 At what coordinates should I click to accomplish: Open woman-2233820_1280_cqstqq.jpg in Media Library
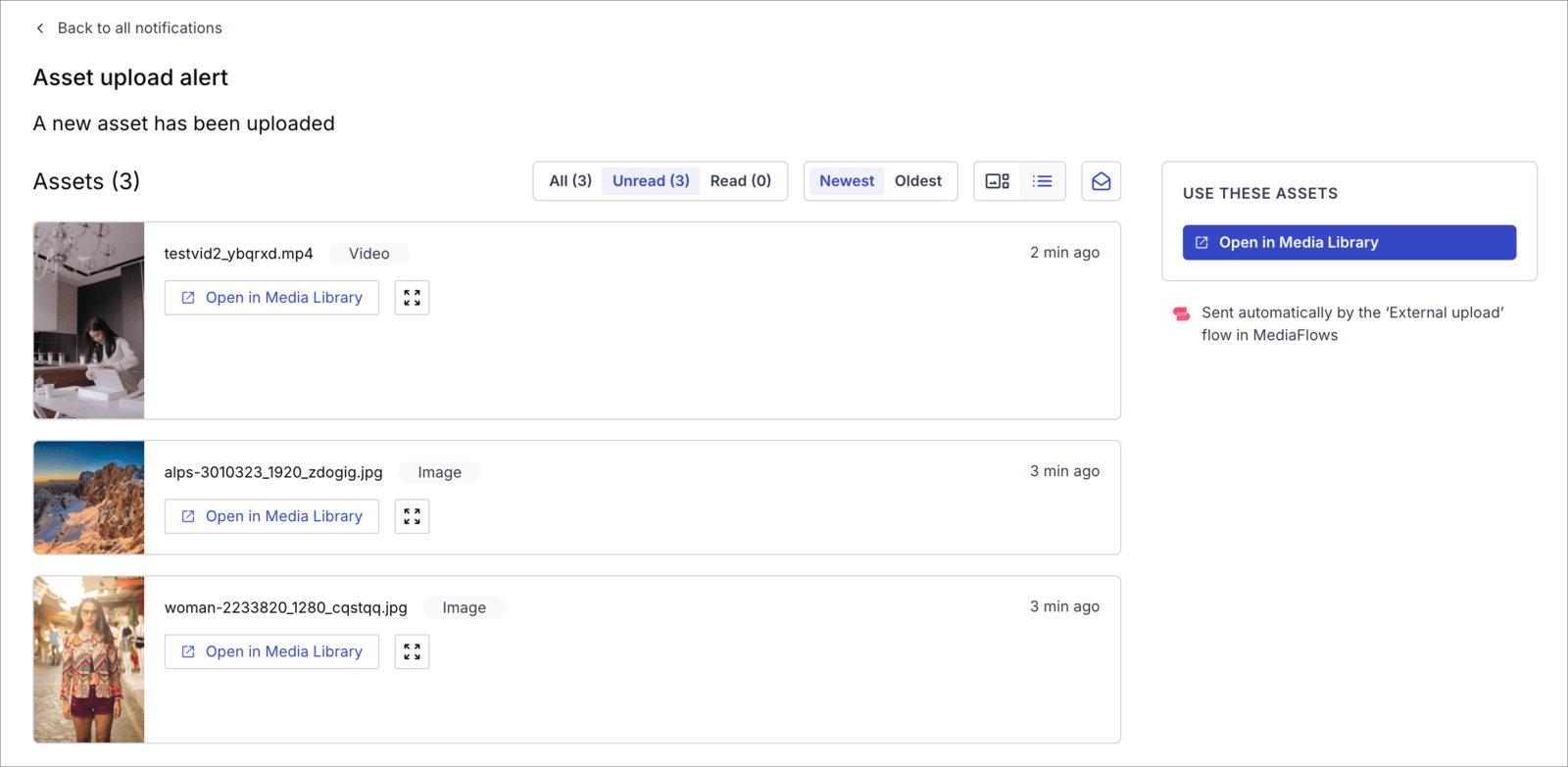[x=271, y=651]
